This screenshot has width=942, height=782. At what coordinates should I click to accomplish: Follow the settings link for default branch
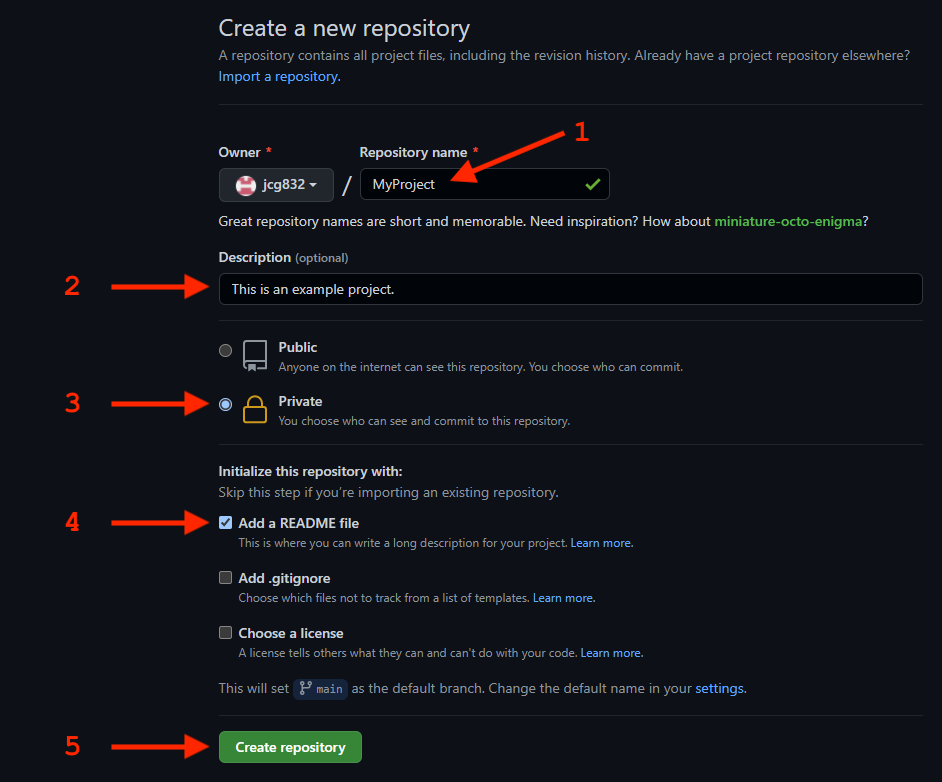(x=719, y=688)
